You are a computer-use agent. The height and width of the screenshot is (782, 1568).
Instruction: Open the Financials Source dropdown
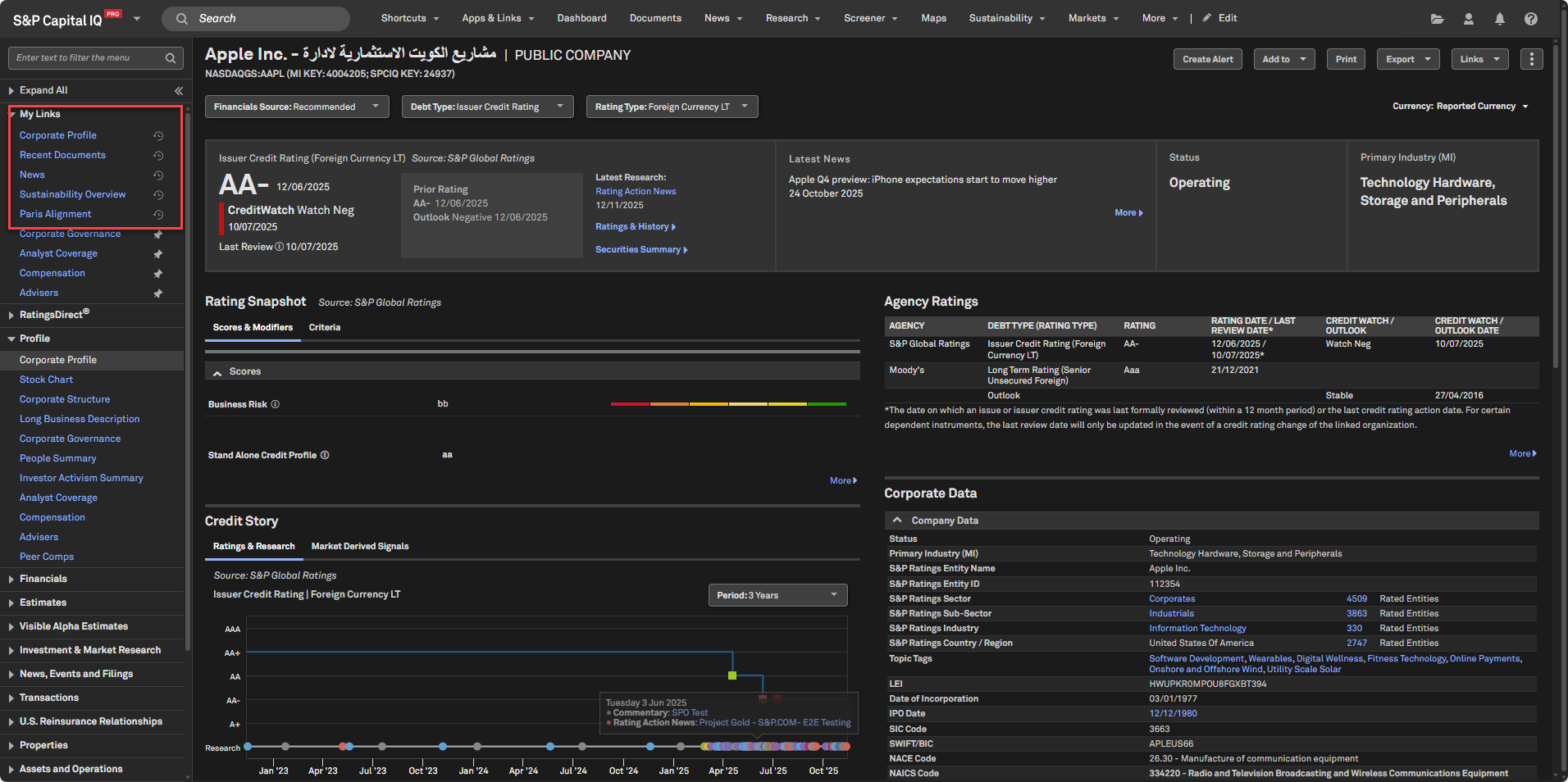point(296,107)
